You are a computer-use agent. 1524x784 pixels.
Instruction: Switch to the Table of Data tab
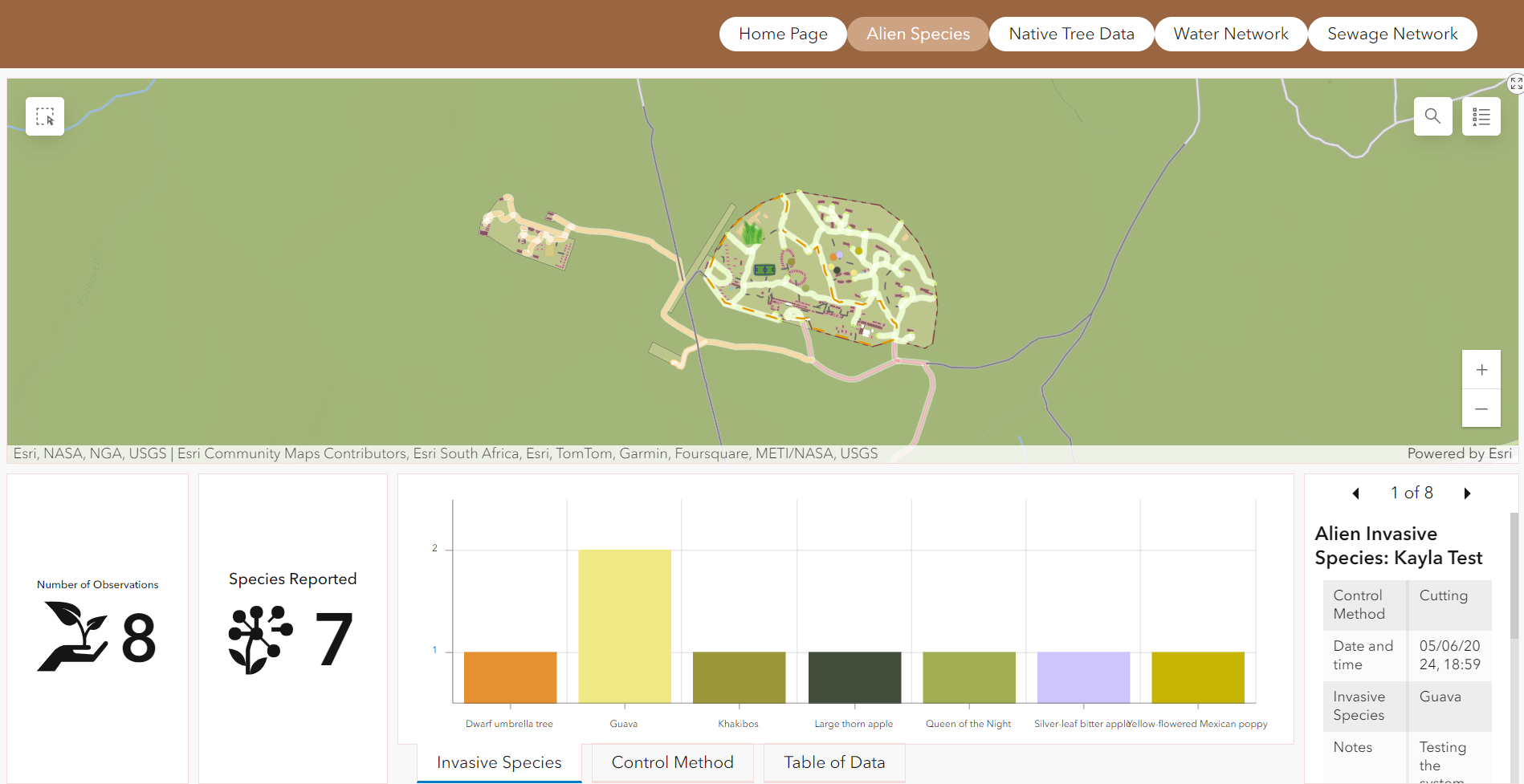coord(834,762)
